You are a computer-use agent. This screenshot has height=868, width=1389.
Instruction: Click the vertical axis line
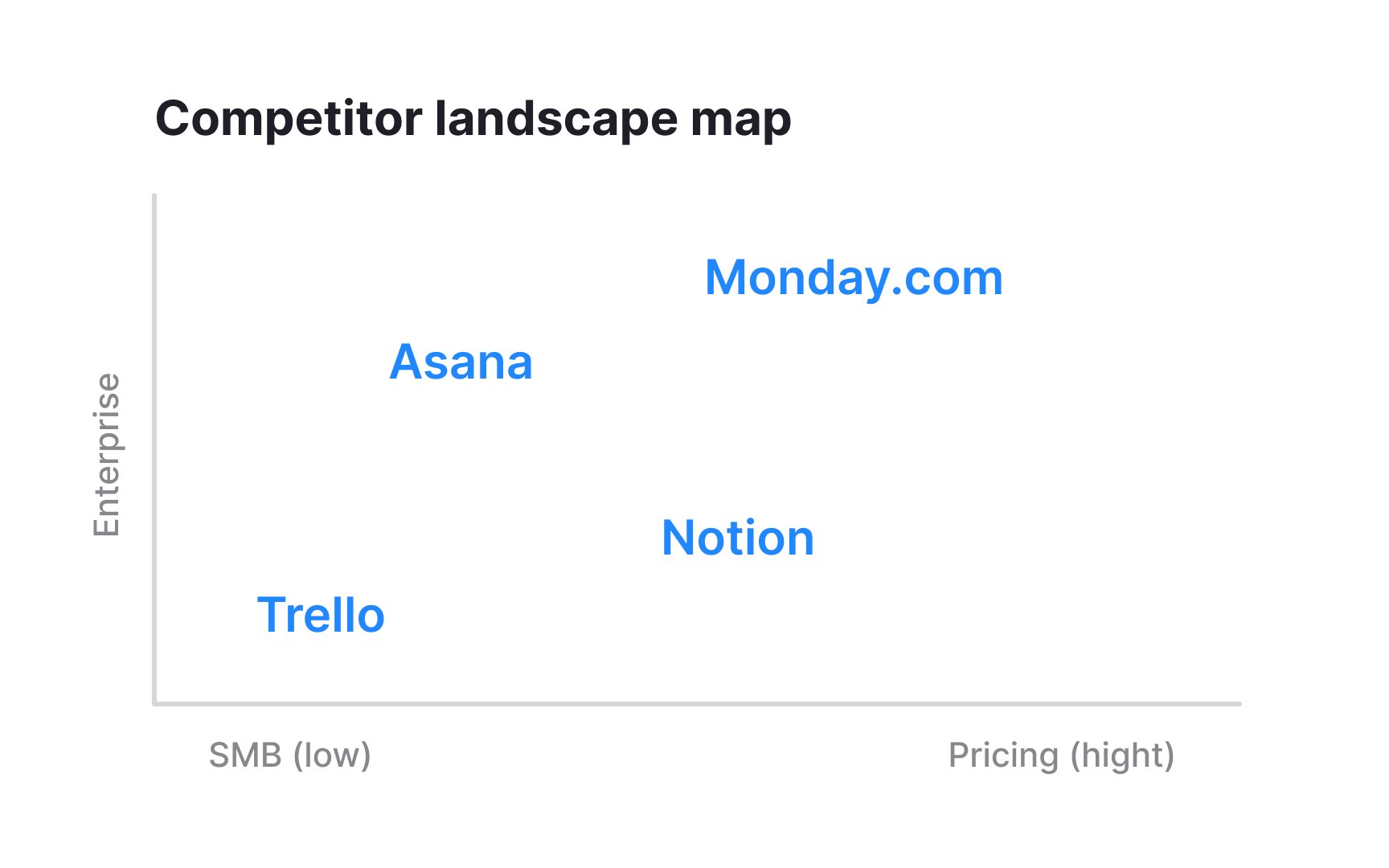(x=154, y=448)
